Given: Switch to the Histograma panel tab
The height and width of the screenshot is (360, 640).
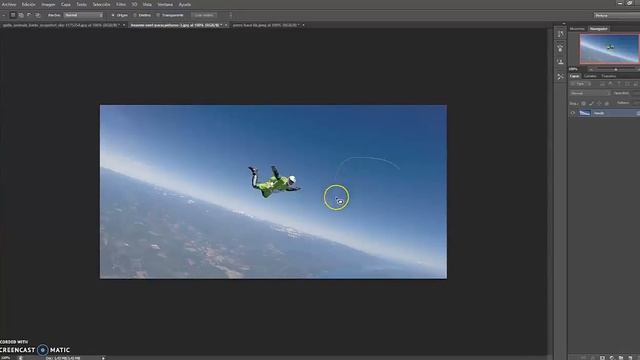Looking at the screenshot, I should click(x=577, y=29).
